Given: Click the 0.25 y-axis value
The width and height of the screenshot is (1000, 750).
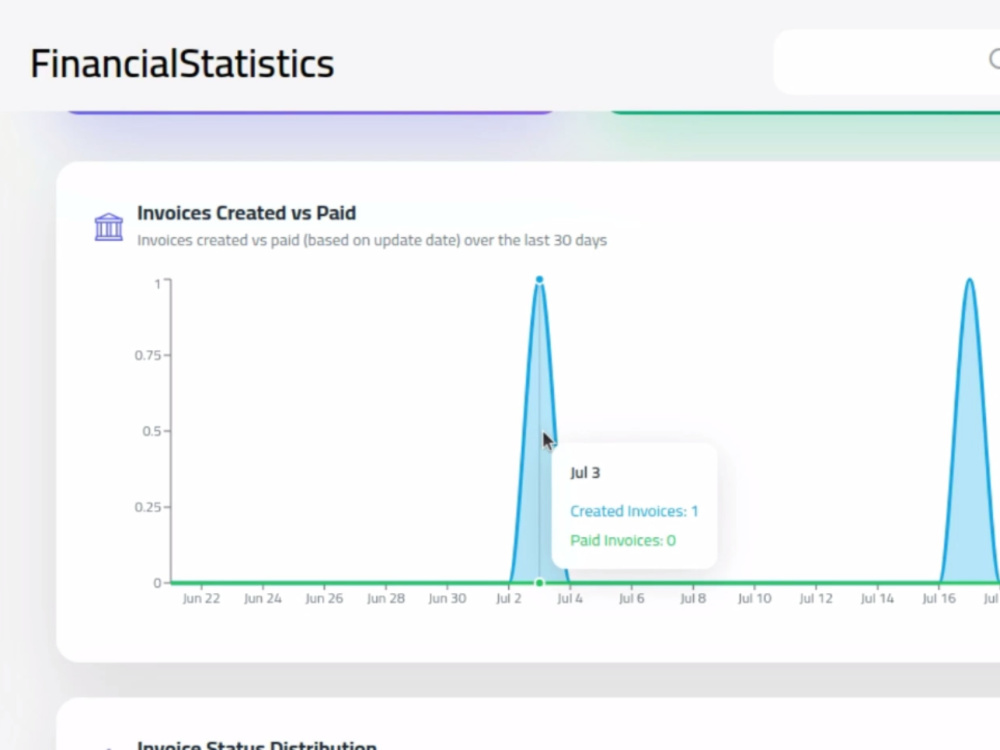Looking at the screenshot, I should pos(148,507).
